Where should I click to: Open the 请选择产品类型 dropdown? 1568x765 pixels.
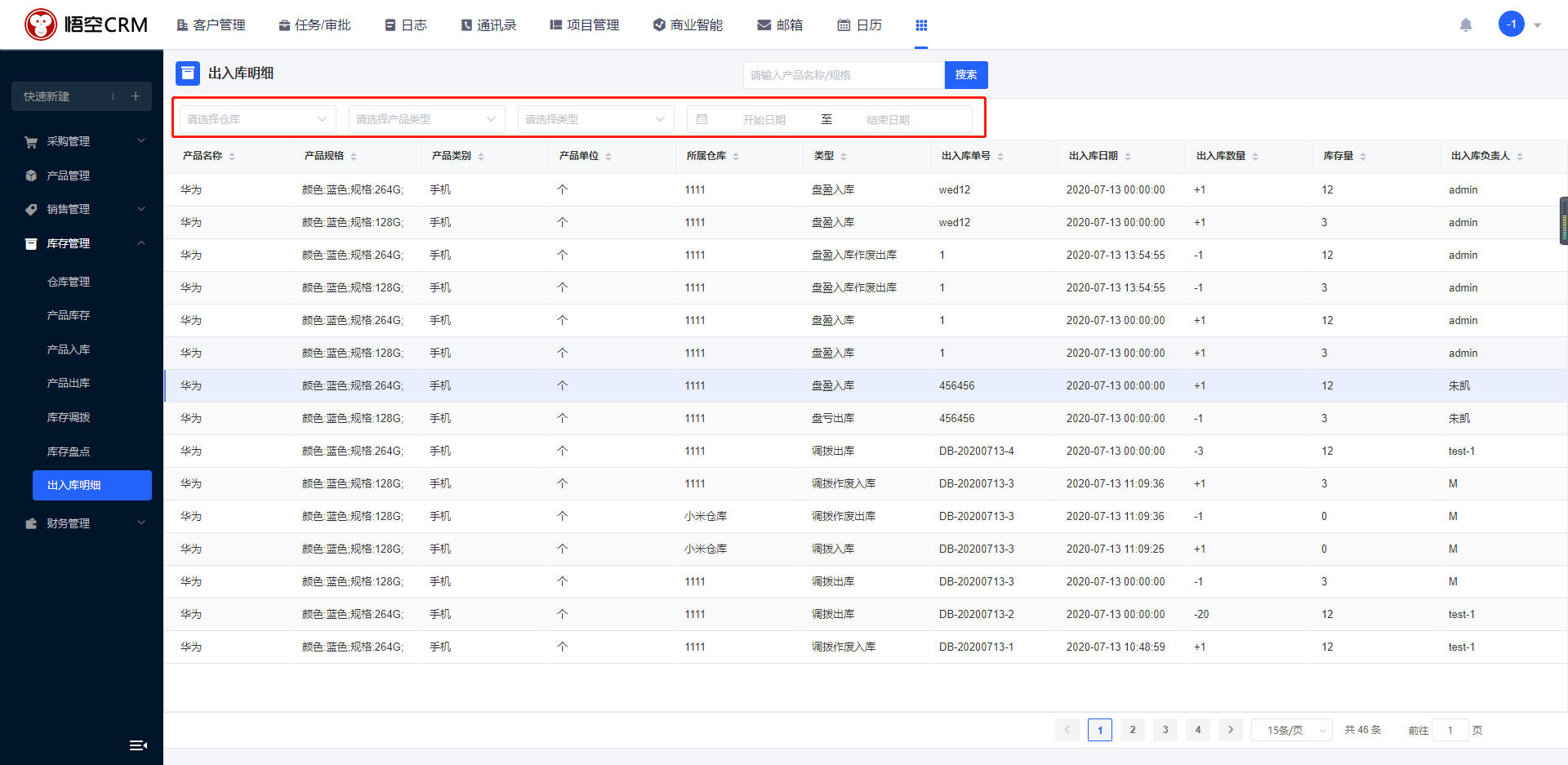coord(426,119)
